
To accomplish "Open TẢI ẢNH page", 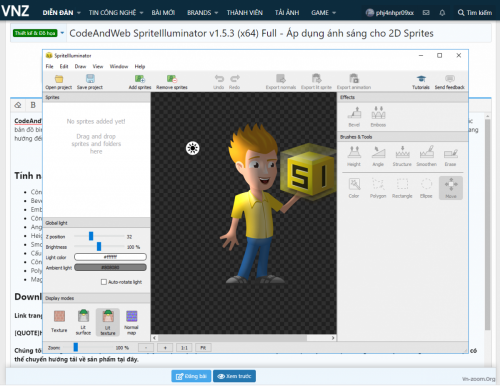I will pyautogui.click(x=287, y=13).
